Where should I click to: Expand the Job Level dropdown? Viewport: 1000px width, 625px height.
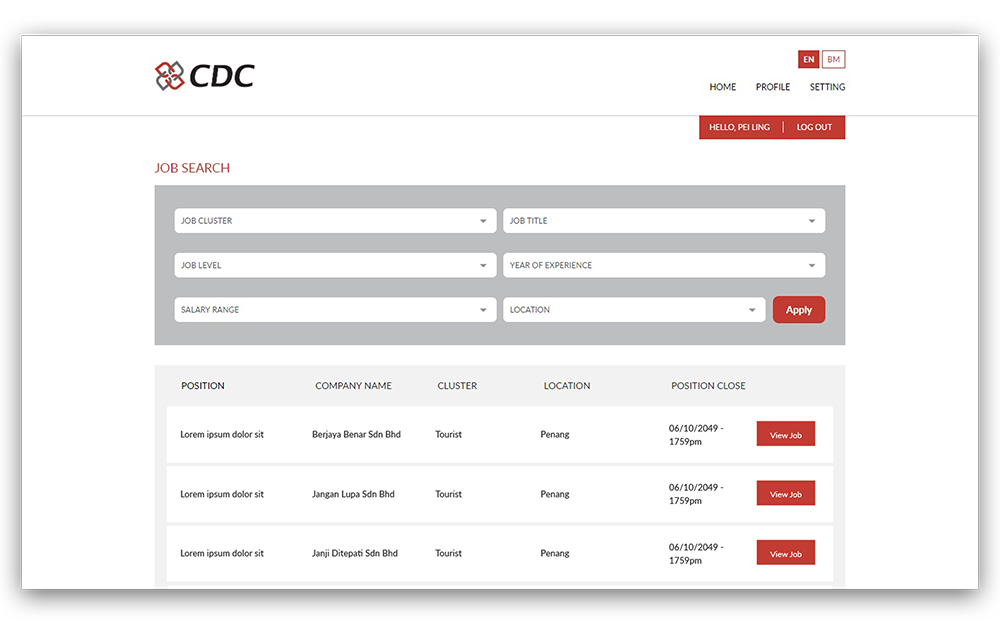(335, 266)
